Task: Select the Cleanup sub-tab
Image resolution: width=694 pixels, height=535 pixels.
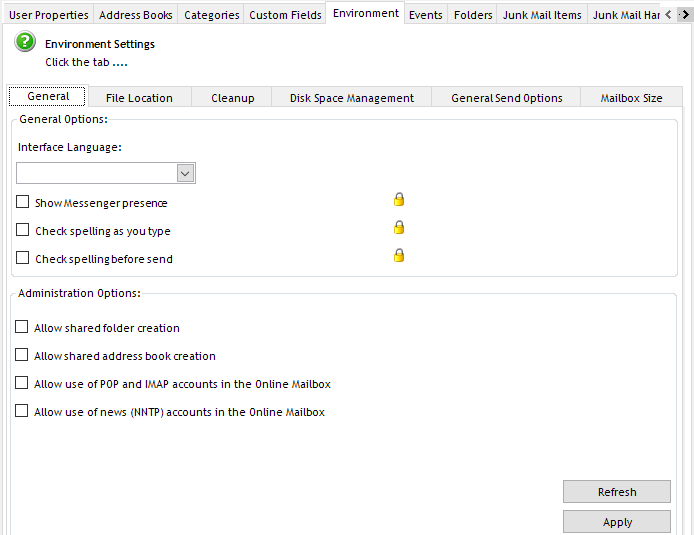Action: [x=232, y=98]
